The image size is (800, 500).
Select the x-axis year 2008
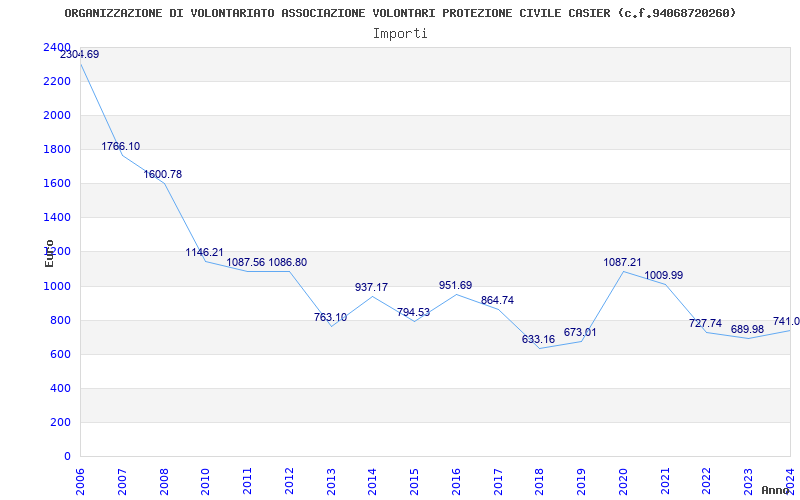164,481
